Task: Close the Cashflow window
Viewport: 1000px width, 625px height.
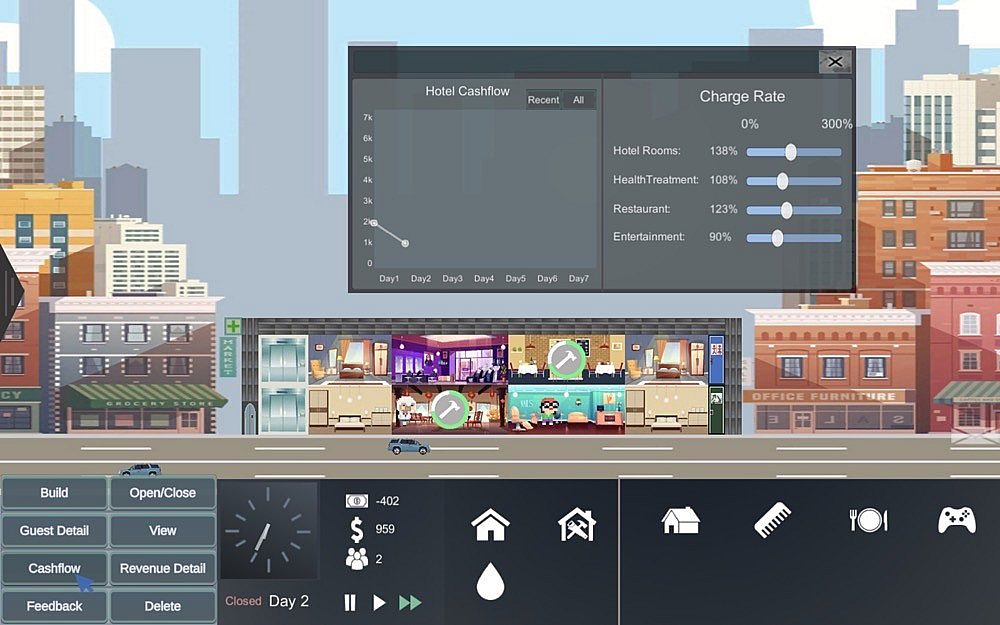Action: pos(835,62)
